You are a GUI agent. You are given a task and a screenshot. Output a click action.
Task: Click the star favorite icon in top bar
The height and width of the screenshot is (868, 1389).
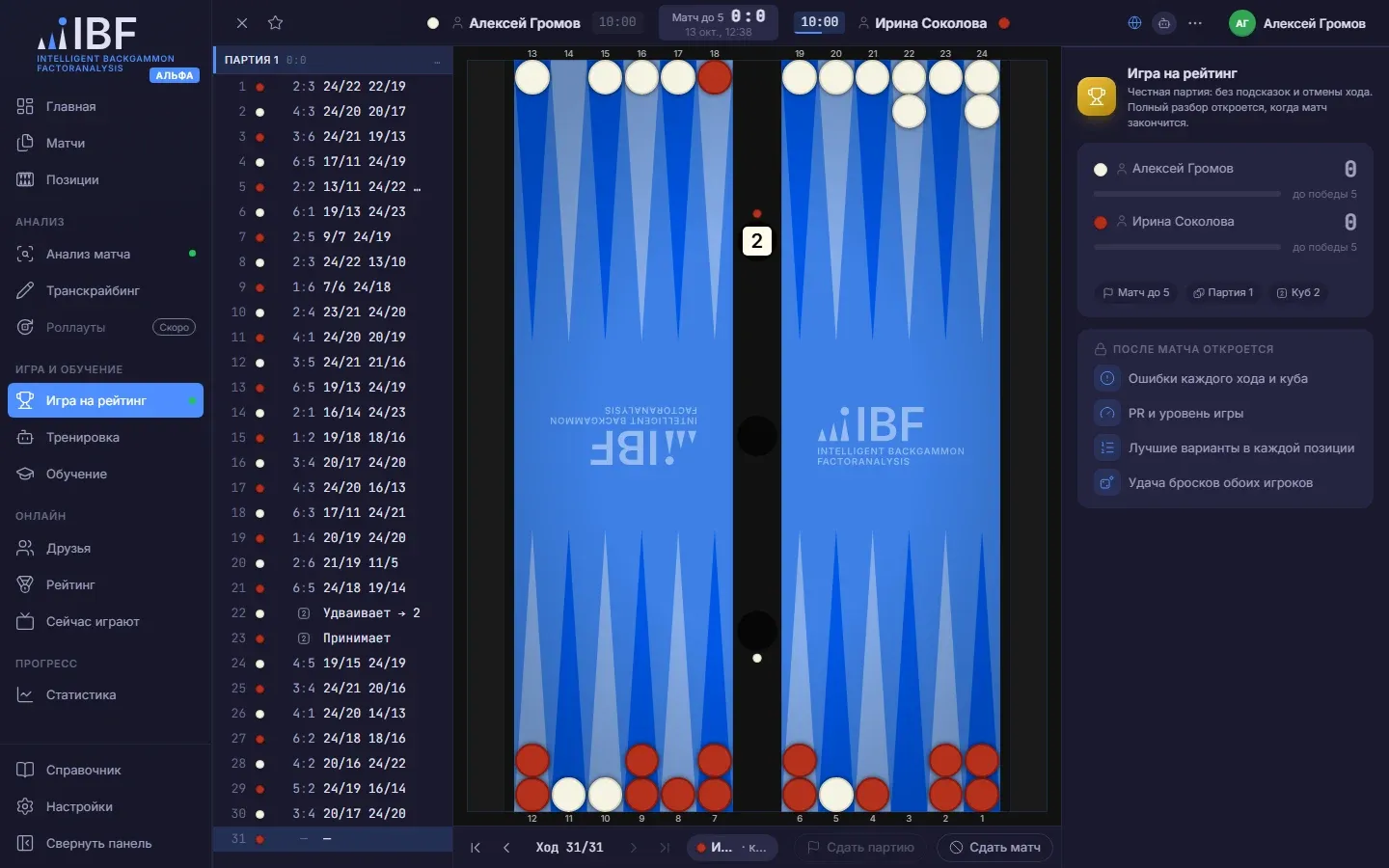(275, 23)
